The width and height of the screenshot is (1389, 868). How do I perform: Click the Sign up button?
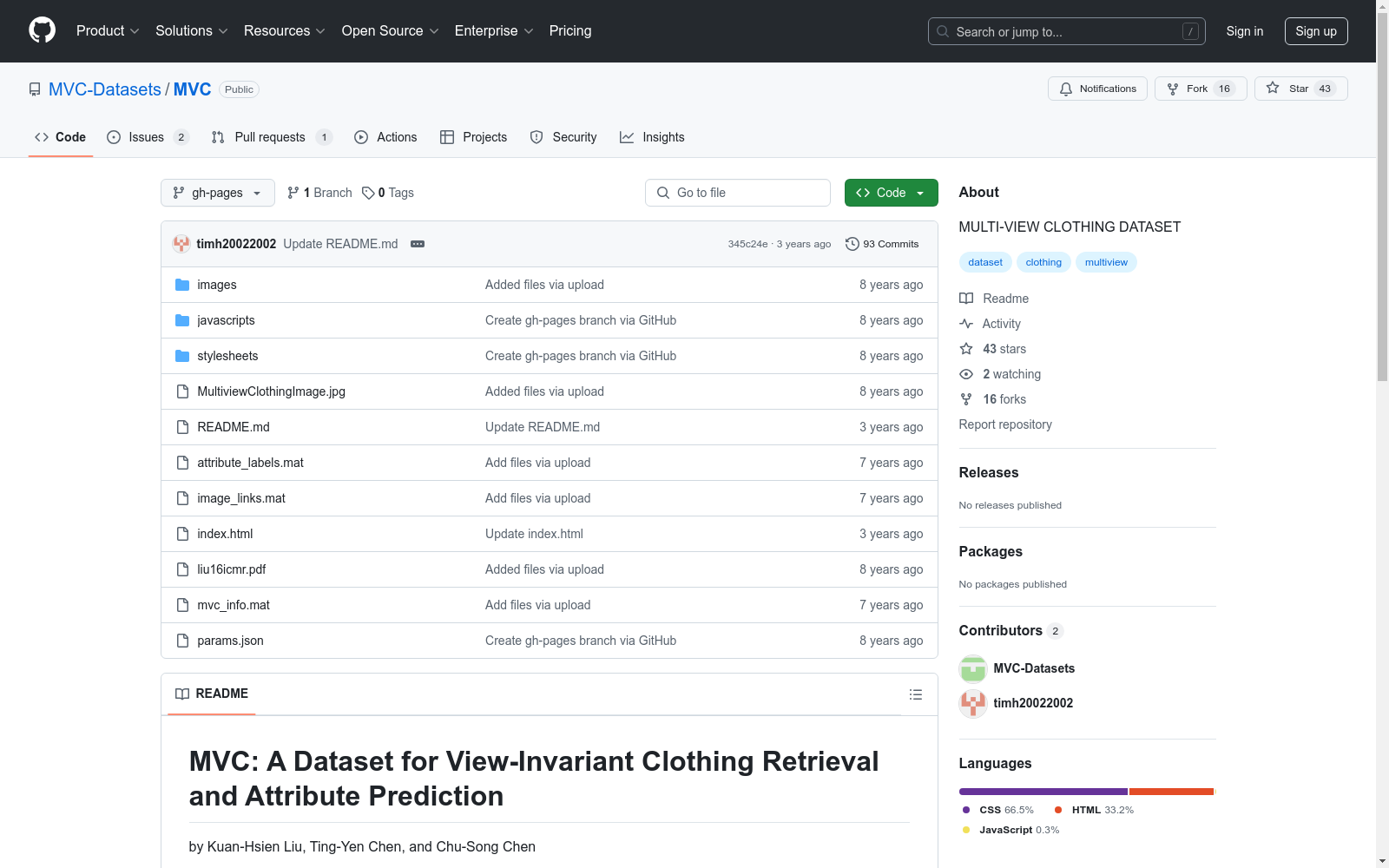(x=1316, y=31)
